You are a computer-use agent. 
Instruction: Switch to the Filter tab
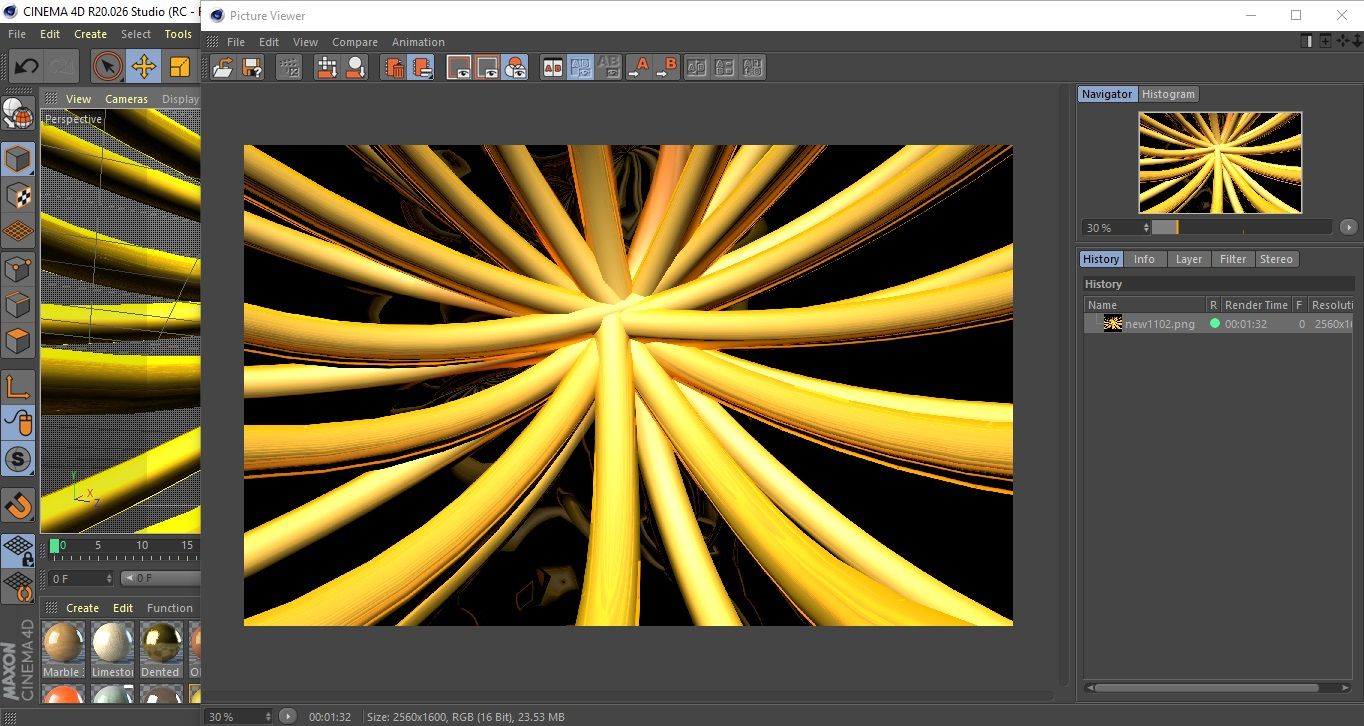1233,259
